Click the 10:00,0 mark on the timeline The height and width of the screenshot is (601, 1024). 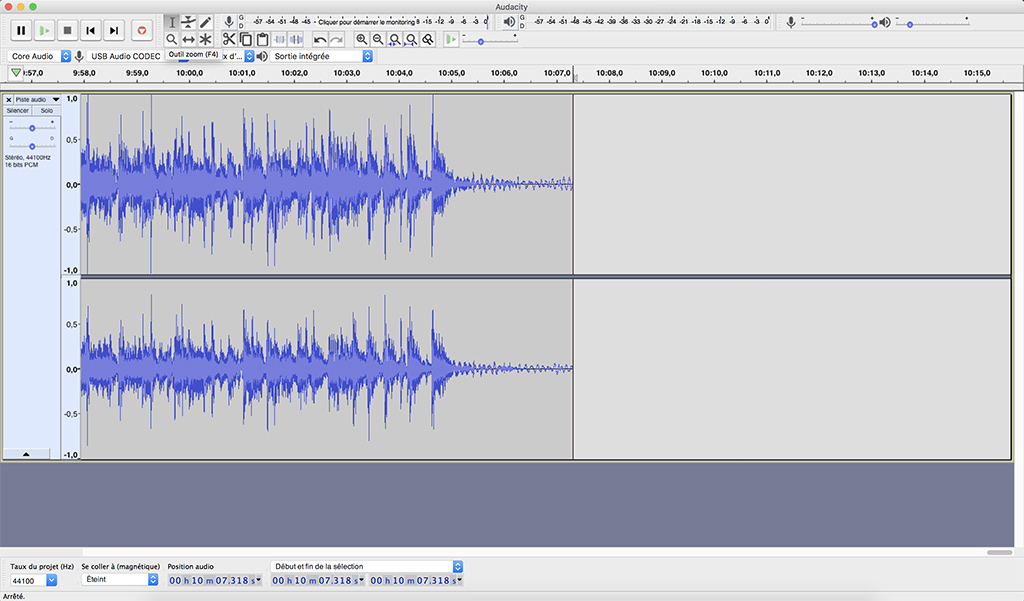(x=189, y=73)
